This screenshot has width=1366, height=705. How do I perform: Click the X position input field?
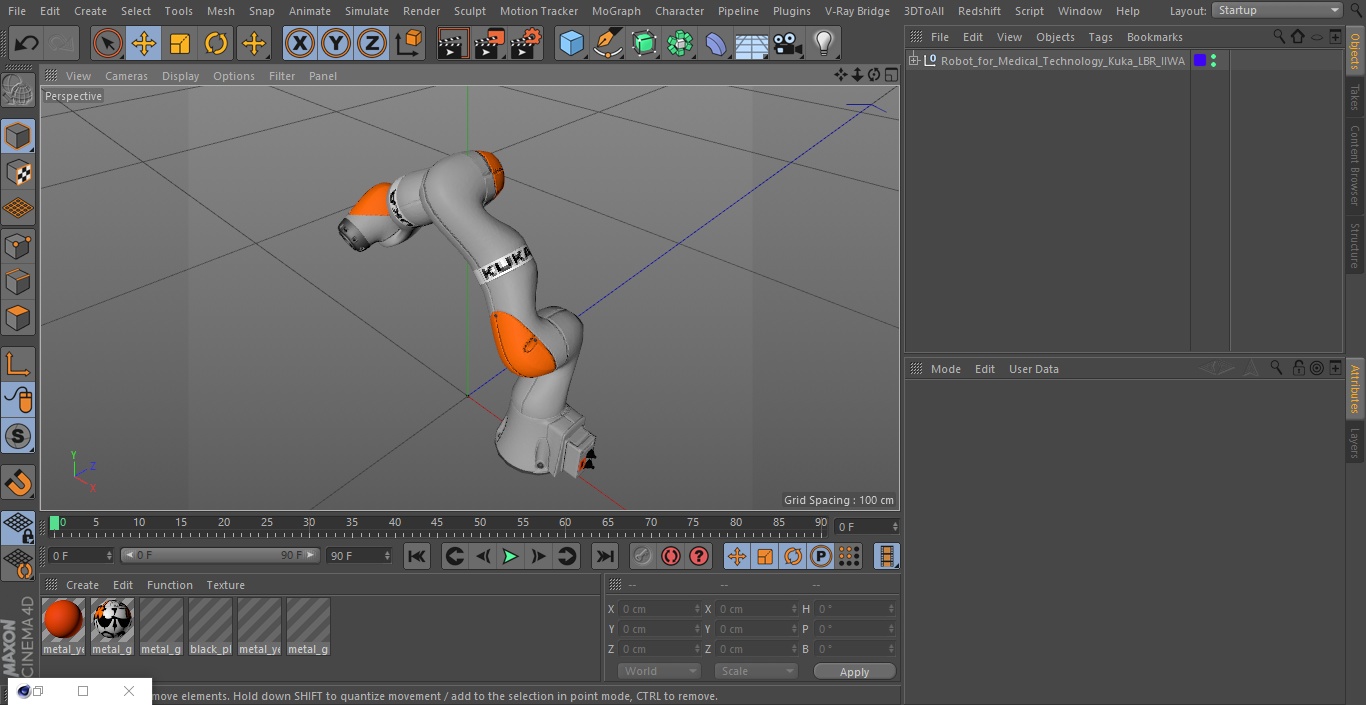659,609
